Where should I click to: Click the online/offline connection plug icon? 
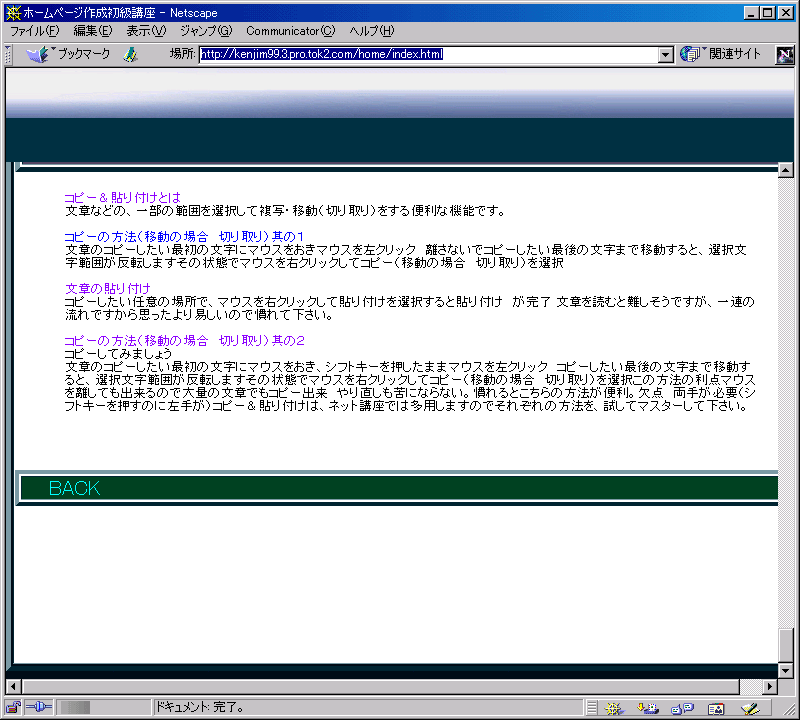[x=39, y=707]
